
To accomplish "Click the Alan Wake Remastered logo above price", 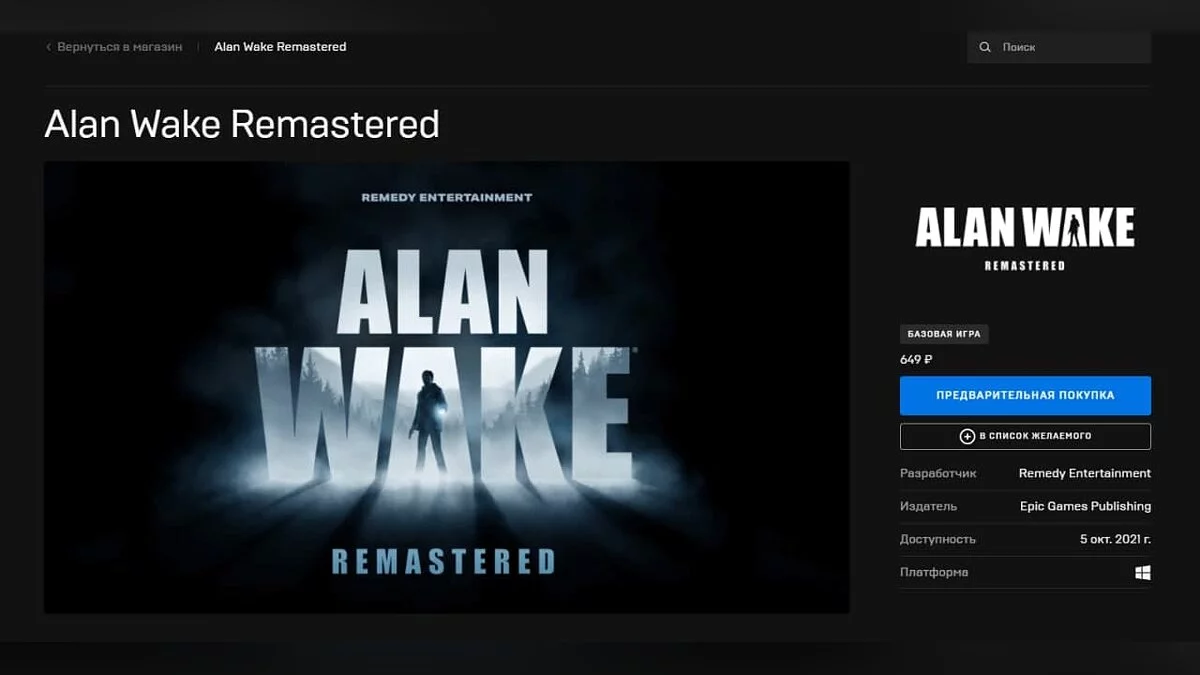I will 1025,239.
